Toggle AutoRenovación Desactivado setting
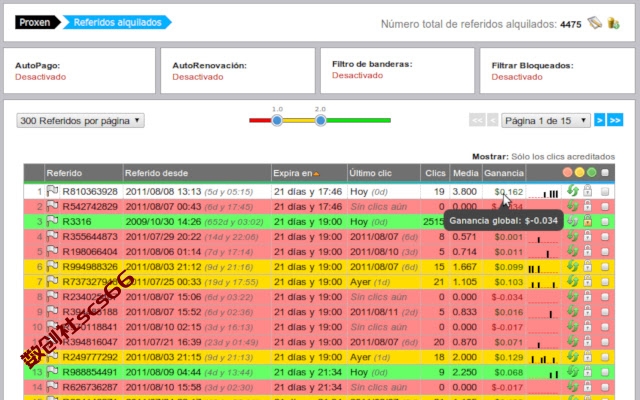Viewport: 640px width, 400px height. pos(198,77)
